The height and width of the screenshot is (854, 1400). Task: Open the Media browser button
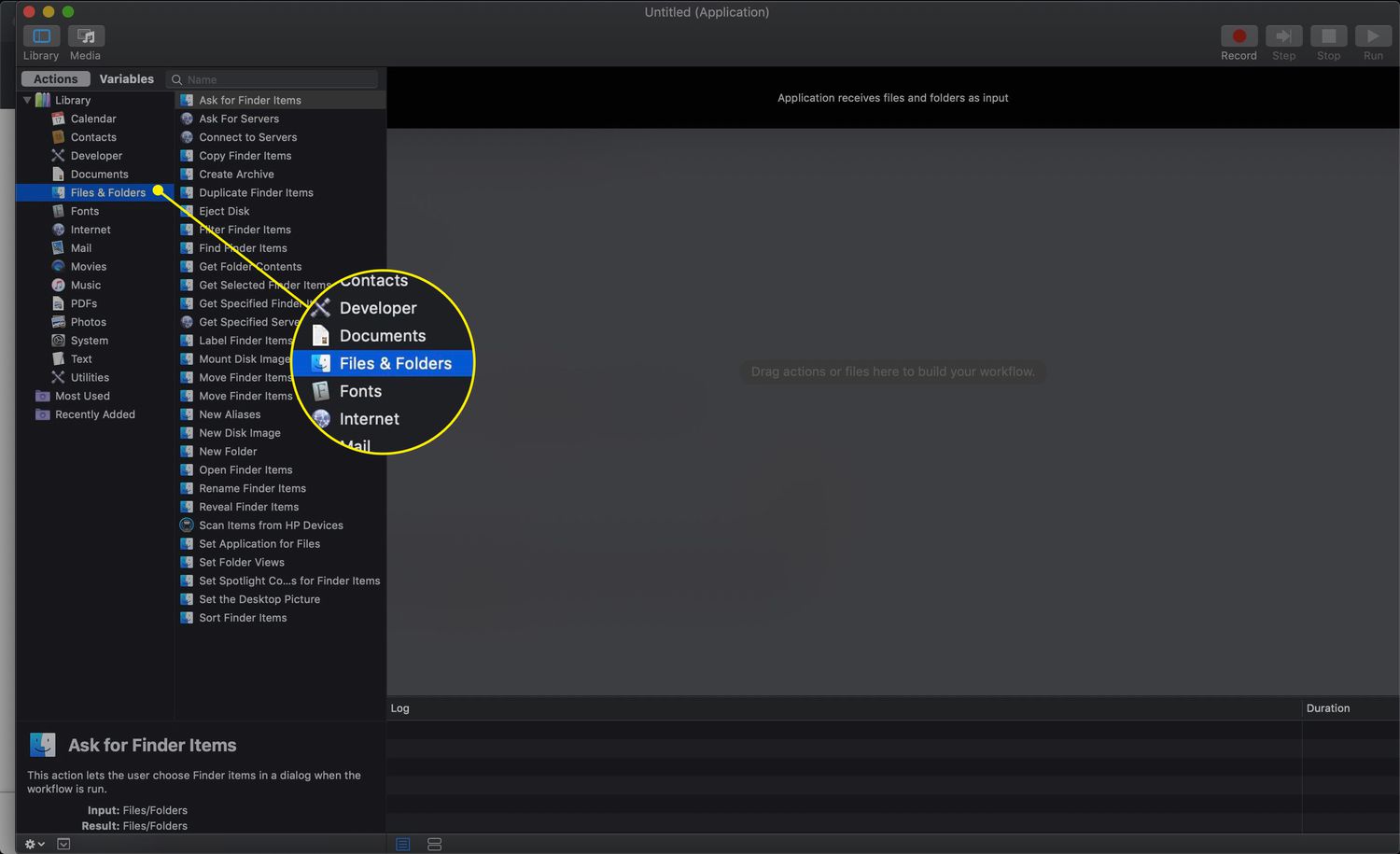85,36
